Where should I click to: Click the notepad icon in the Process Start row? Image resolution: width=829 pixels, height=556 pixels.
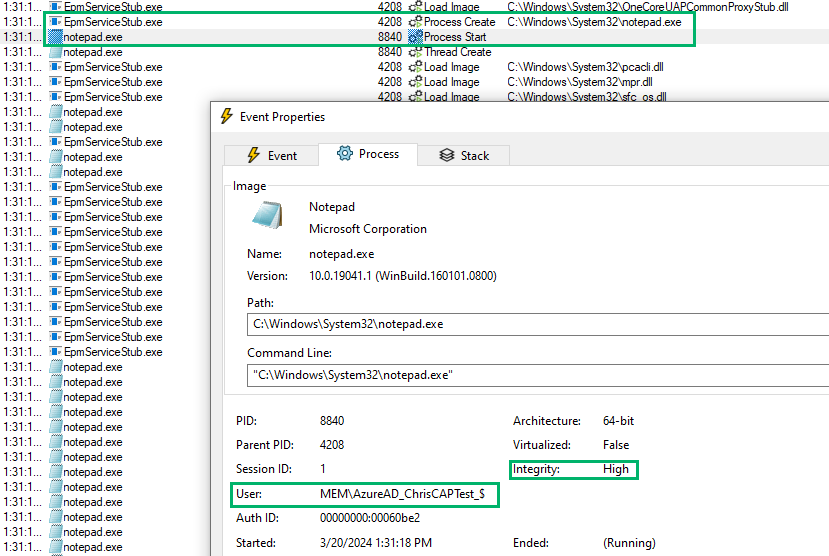[55, 37]
